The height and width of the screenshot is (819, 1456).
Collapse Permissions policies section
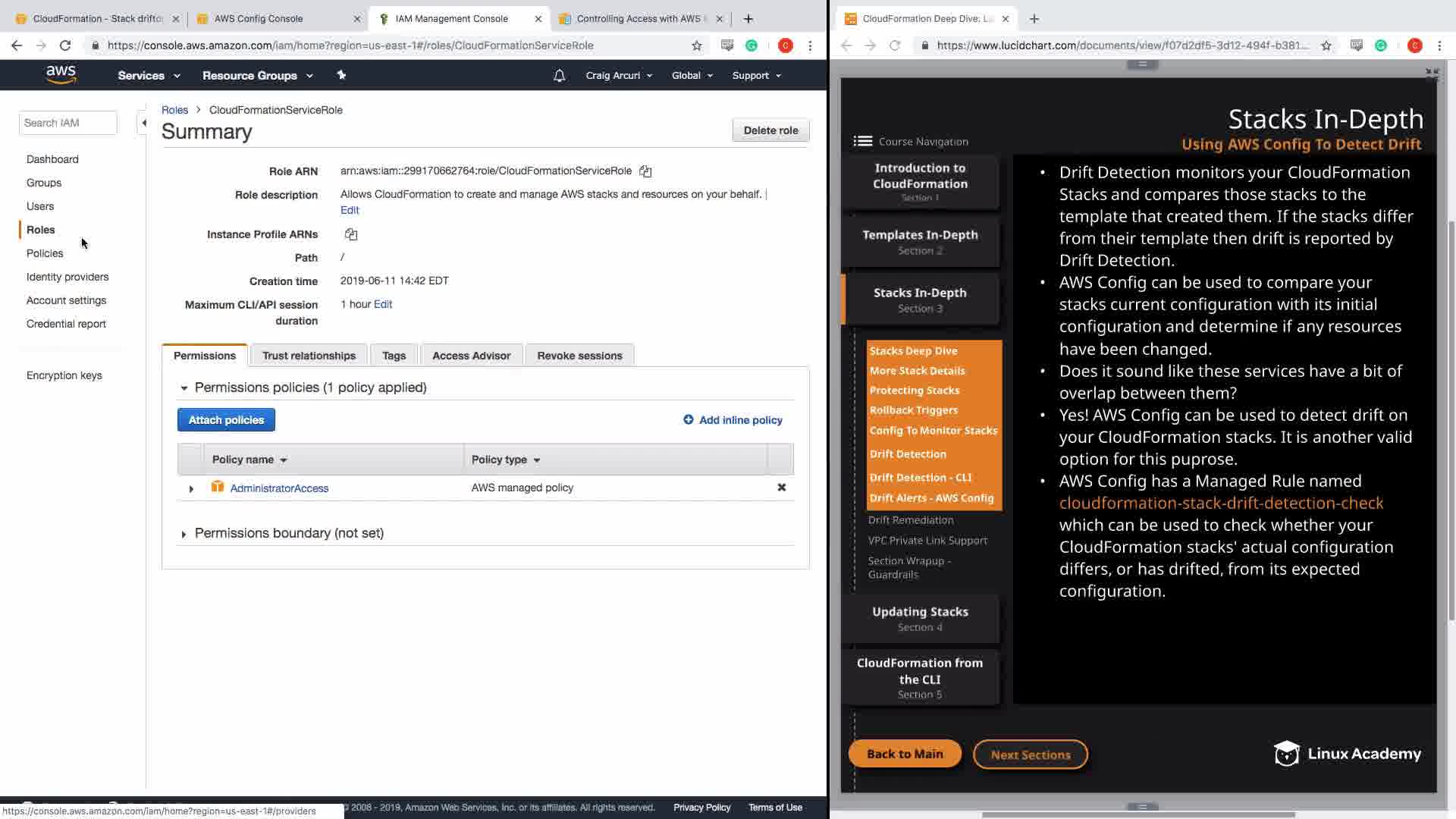[184, 388]
